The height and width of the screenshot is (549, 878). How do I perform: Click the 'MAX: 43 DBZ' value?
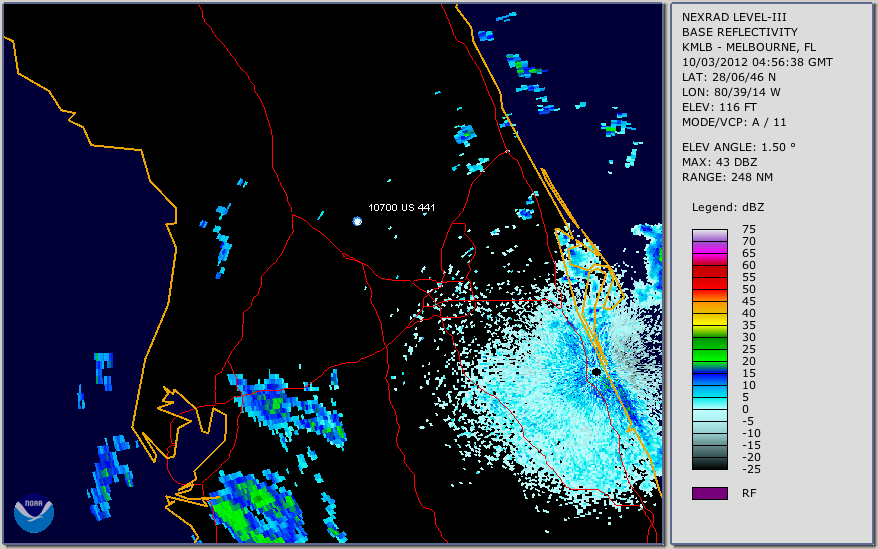(x=720, y=162)
